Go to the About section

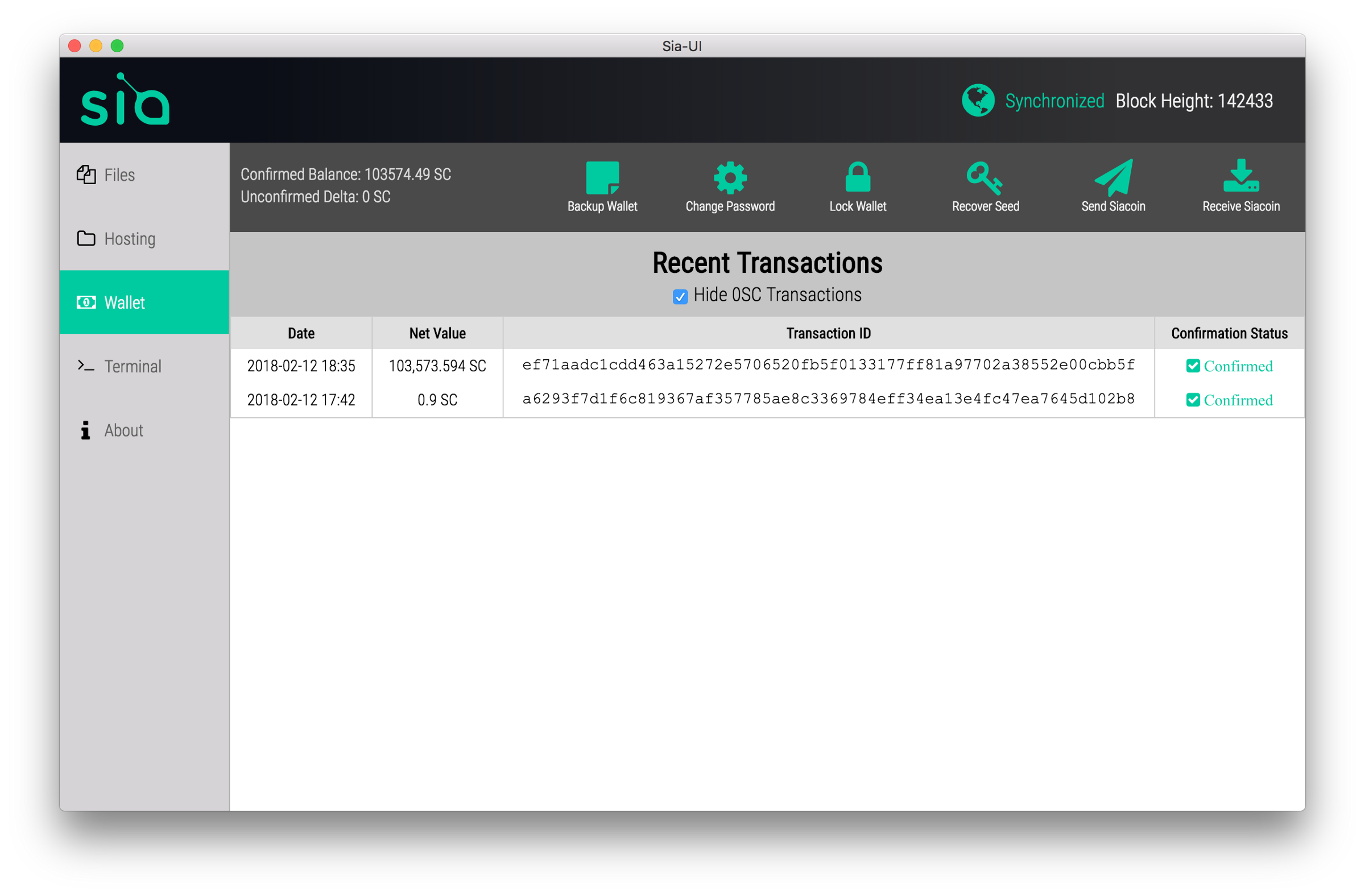click(x=123, y=430)
